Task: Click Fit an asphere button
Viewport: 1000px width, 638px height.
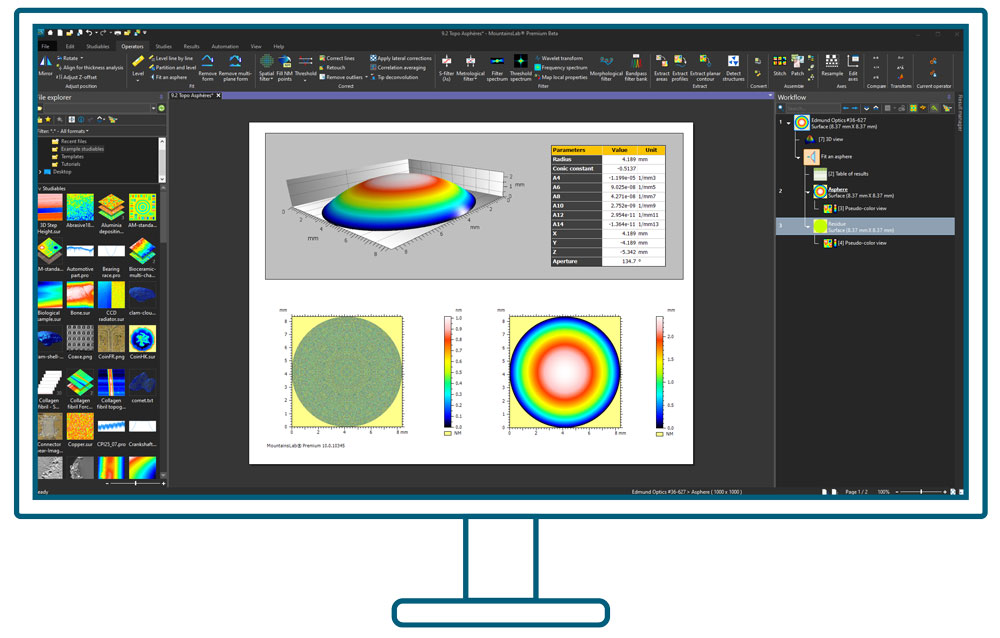Action: click(170, 76)
